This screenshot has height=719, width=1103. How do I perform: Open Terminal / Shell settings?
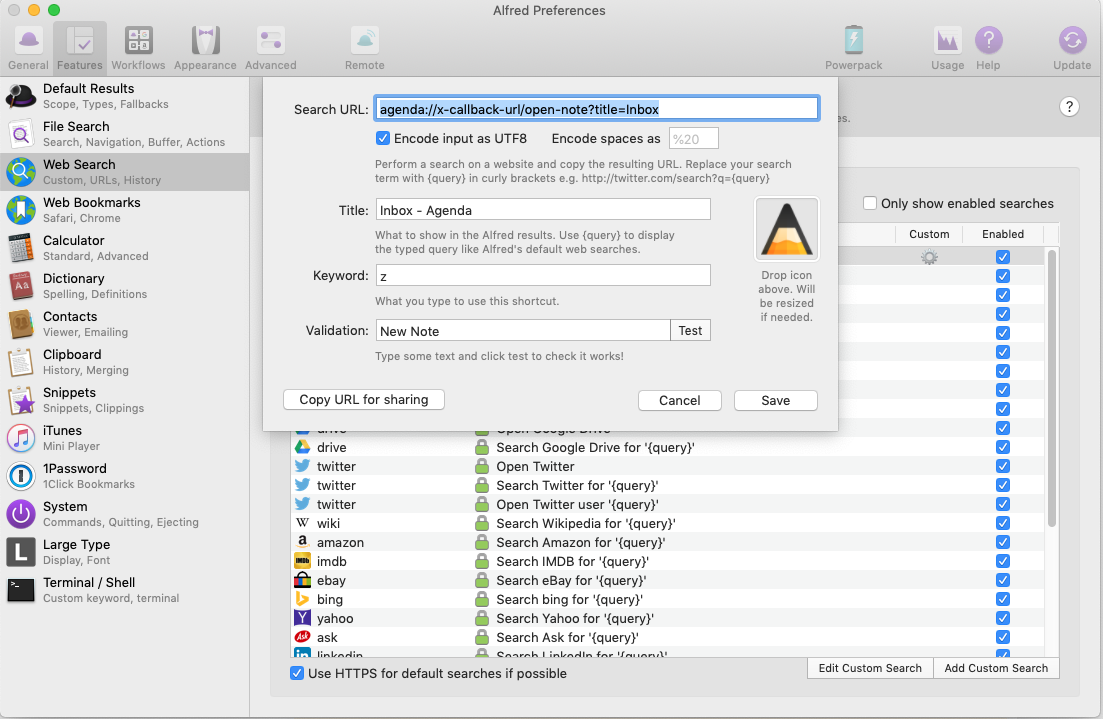tap(125, 590)
